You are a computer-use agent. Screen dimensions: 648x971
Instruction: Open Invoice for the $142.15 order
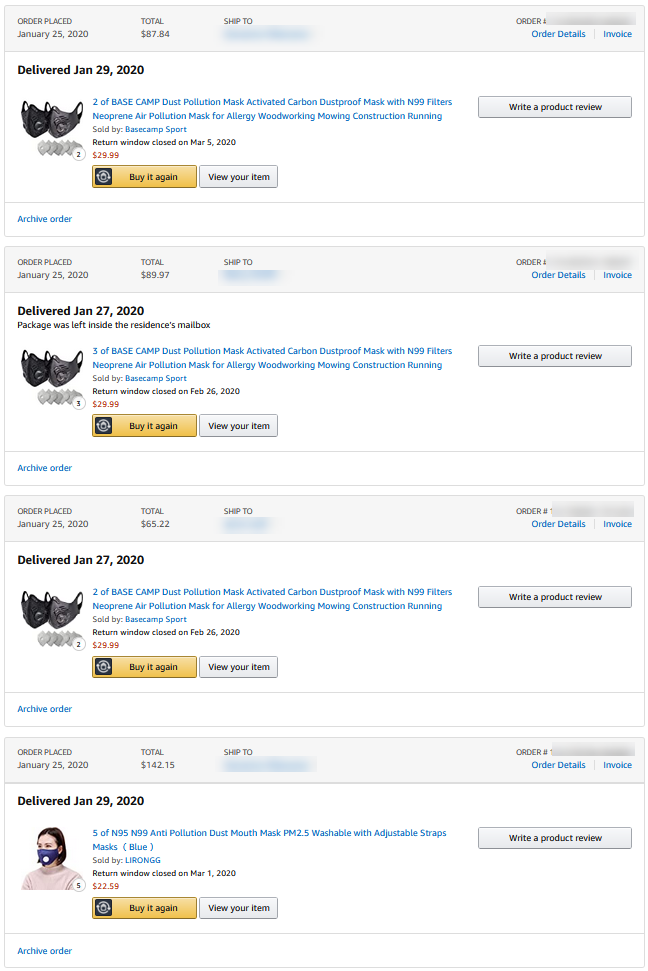617,765
